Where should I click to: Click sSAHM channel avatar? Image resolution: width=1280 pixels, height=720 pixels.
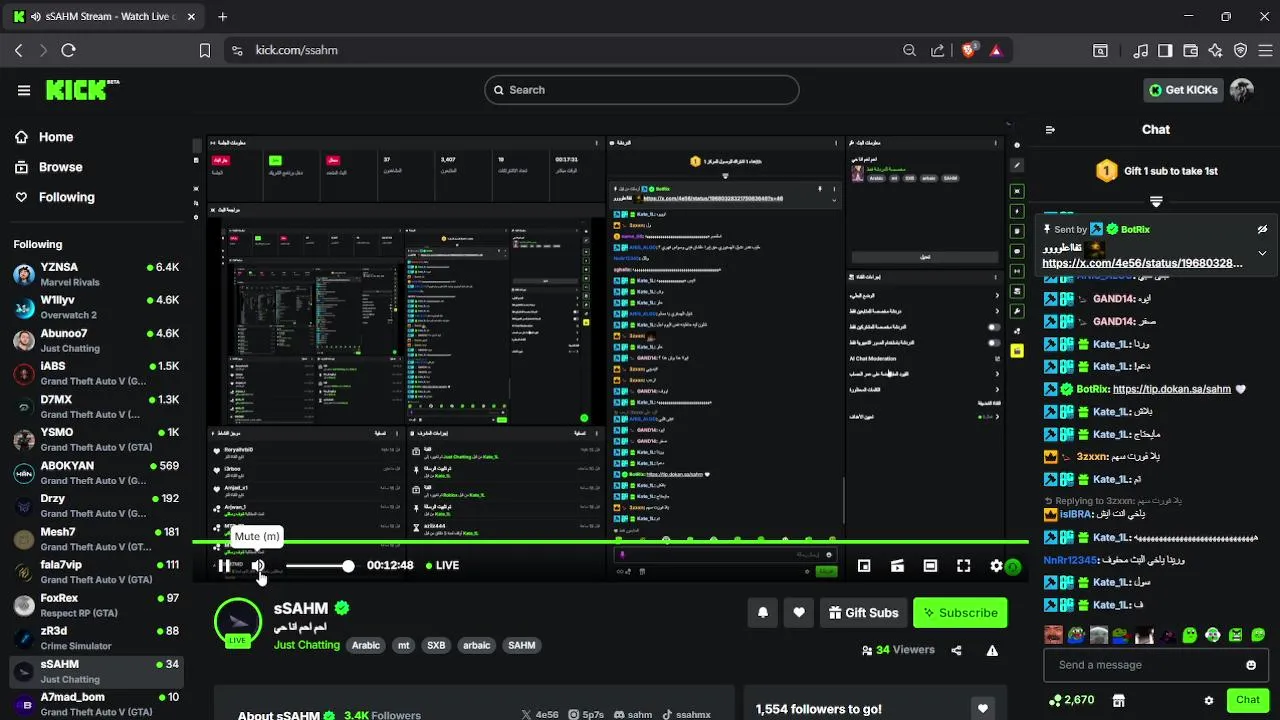coord(238,621)
